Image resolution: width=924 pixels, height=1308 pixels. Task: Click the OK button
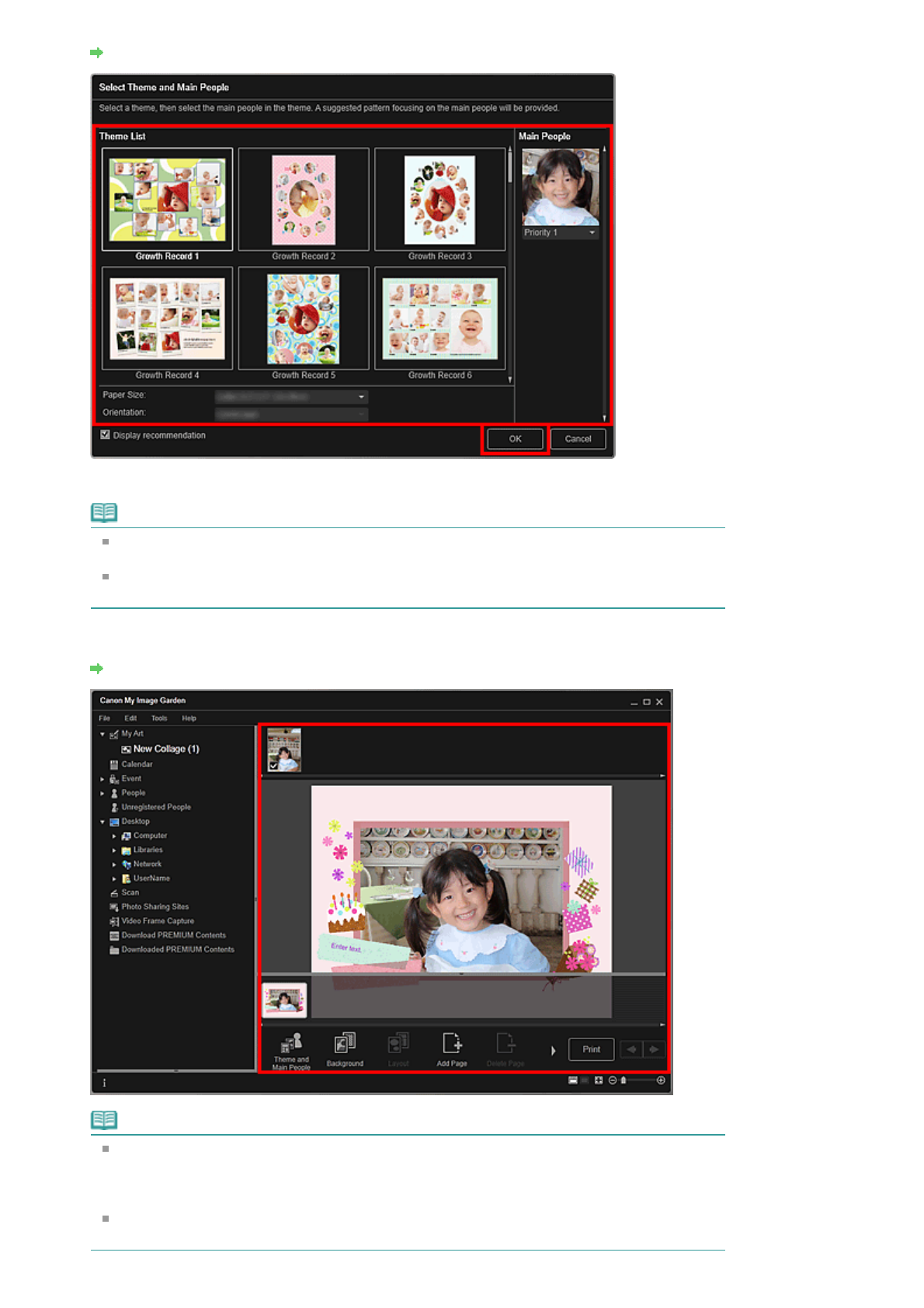click(x=515, y=439)
